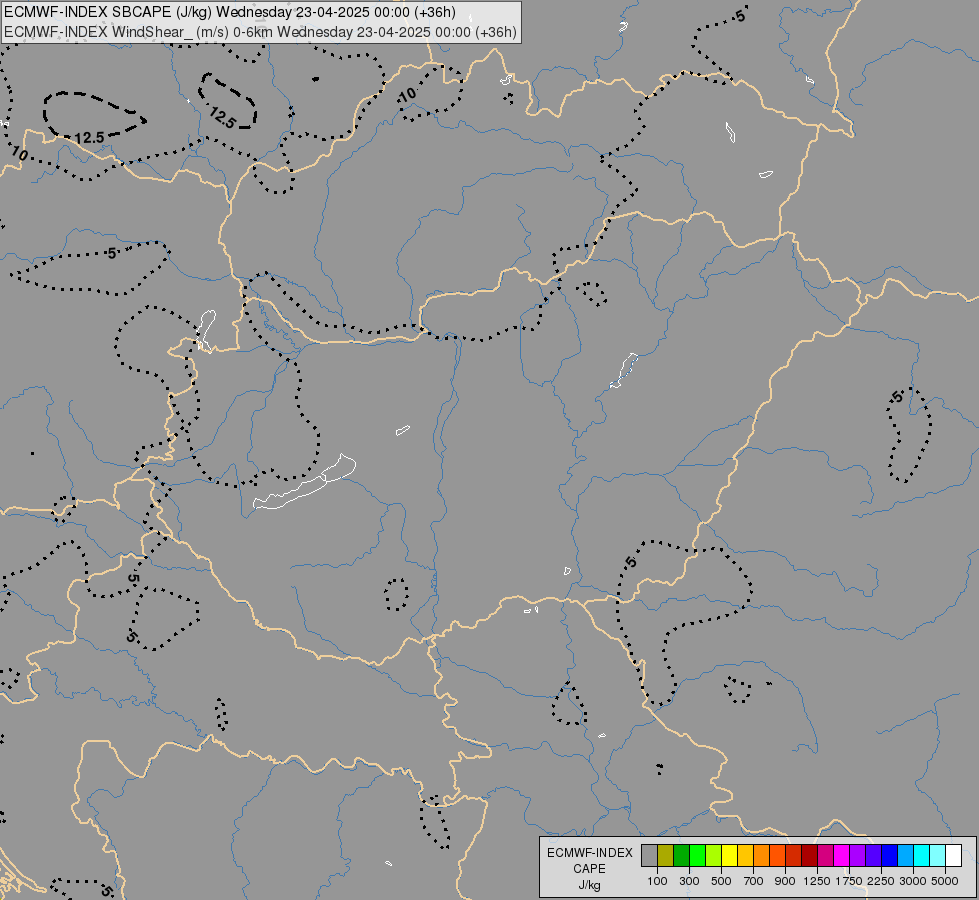
Task: Click the legend value 1750
Action: click(849, 881)
